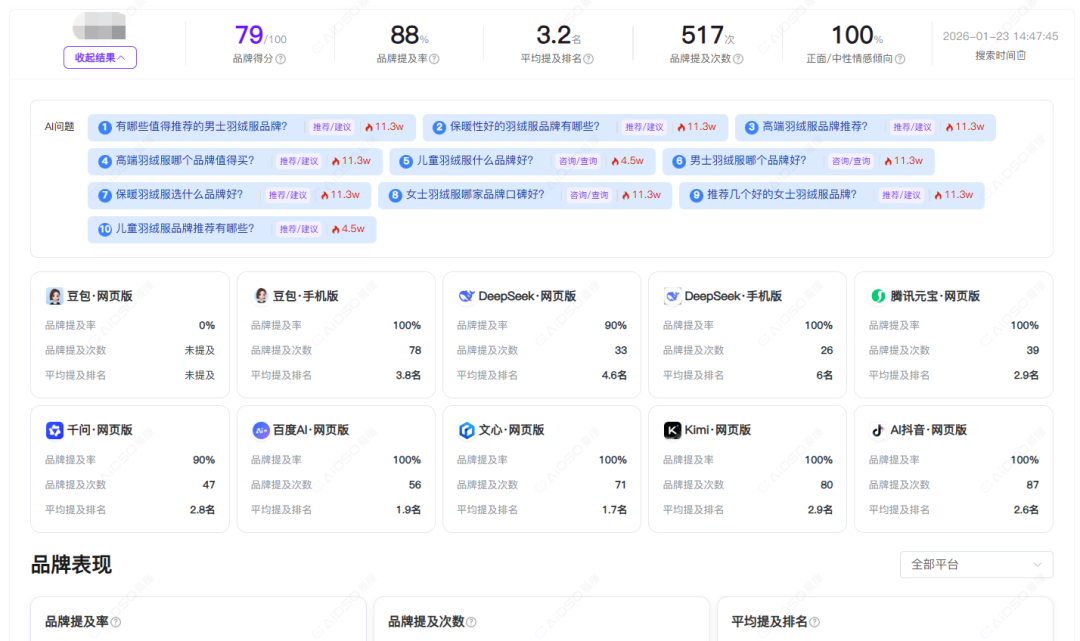Image resolution: width=1080 pixels, height=641 pixels.
Task: Select question 1 有哪些值得推荐的男士羽绒服品牌
Action: coord(200,127)
